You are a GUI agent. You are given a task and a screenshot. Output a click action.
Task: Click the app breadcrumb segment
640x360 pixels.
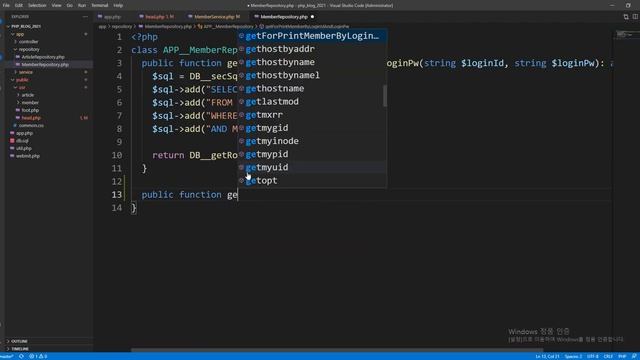click(x=102, y=27)
